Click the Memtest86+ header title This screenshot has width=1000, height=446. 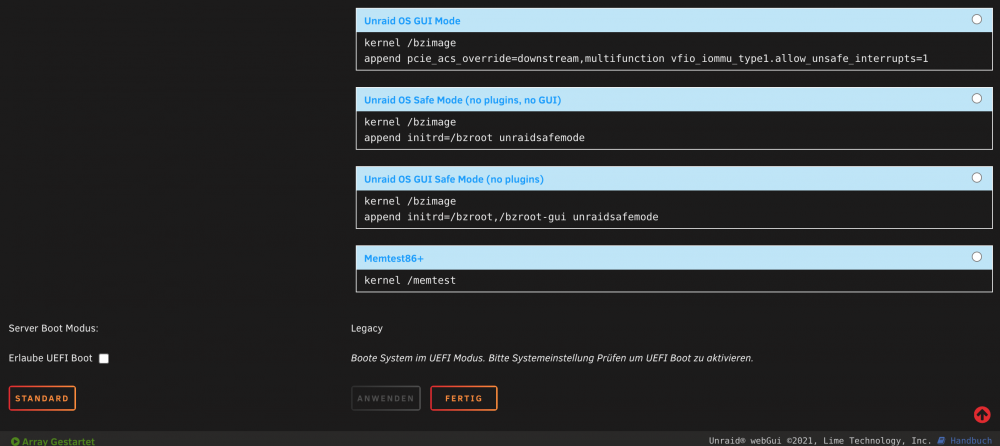(393, 258)
